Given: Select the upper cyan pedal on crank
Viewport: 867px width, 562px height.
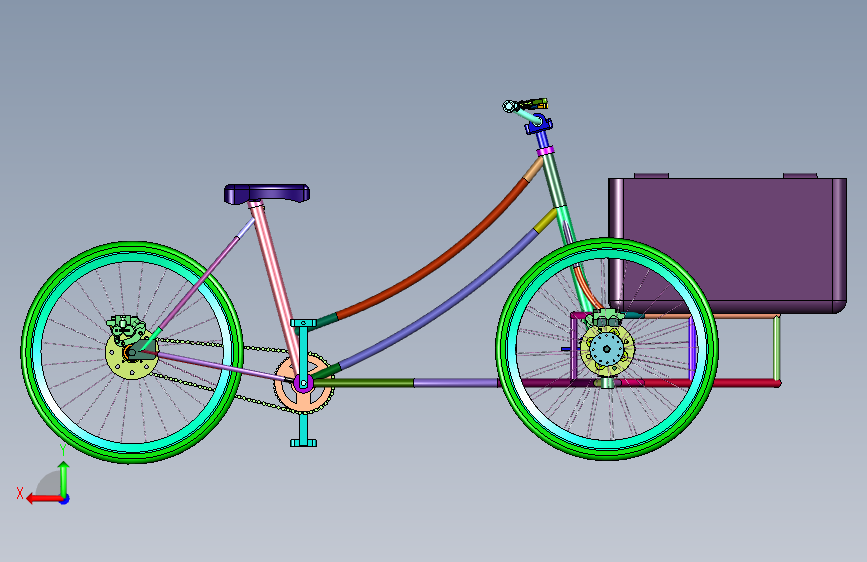Looking at the screenshot, I should pos(303,323).
